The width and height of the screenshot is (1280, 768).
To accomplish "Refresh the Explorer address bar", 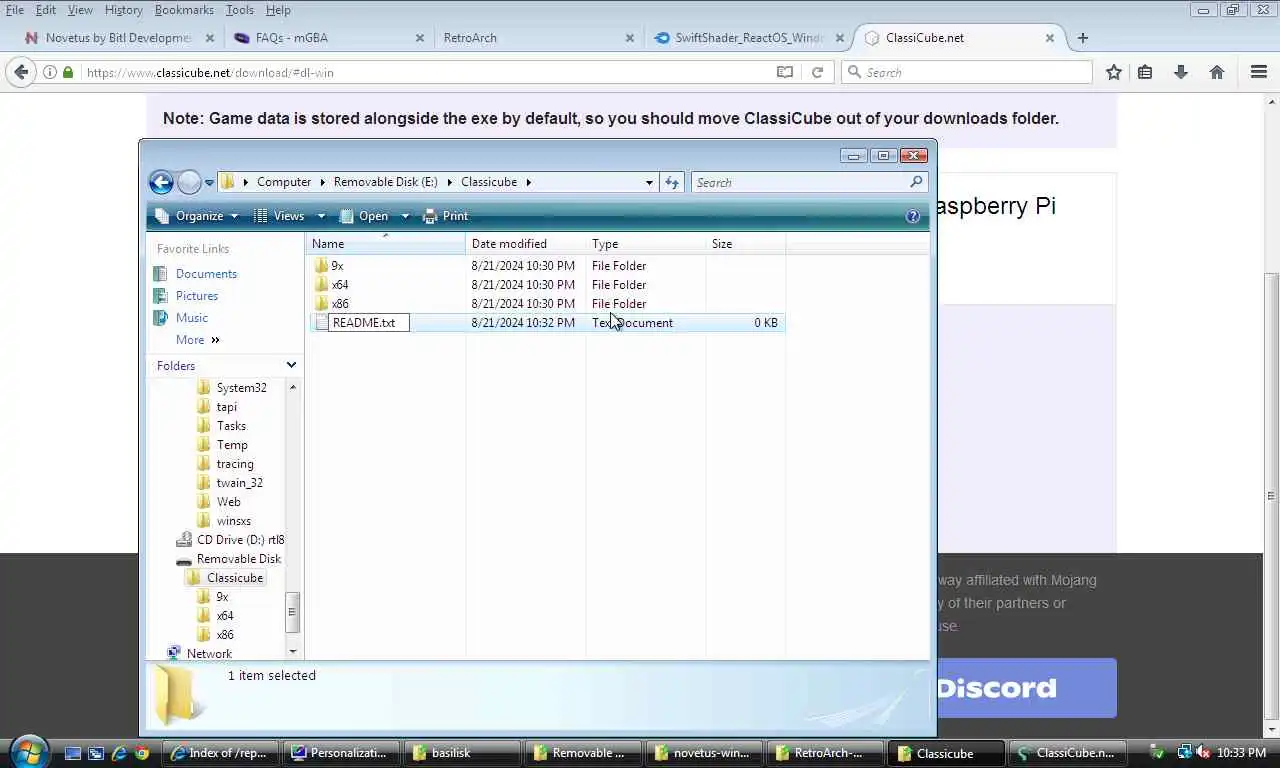I will (672, 182).
